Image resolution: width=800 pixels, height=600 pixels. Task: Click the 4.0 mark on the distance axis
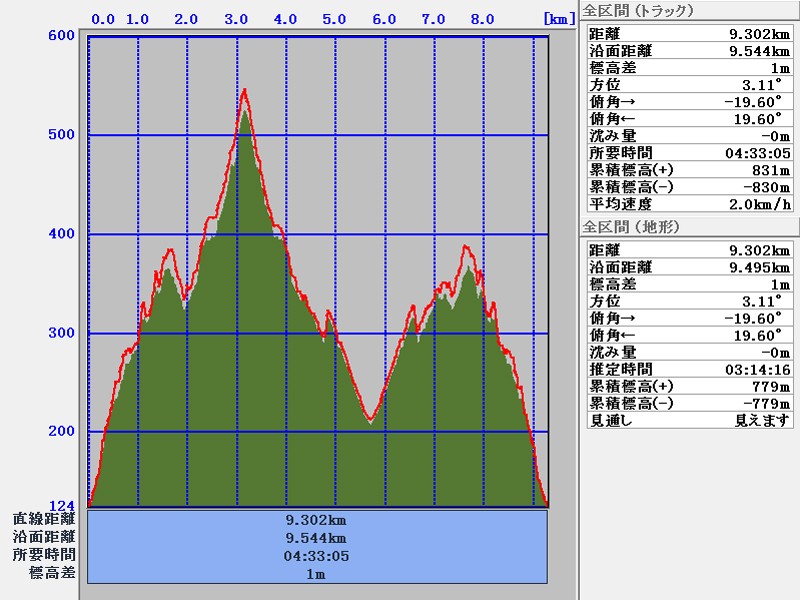pos(285,19)
